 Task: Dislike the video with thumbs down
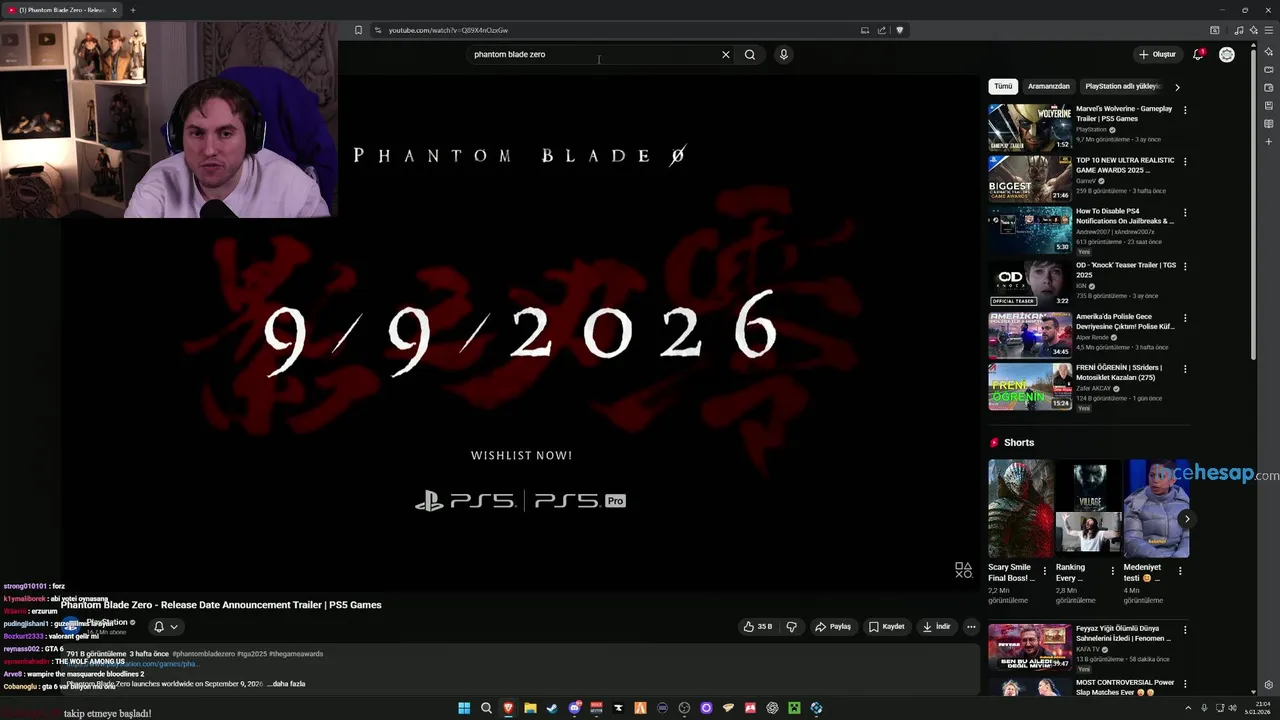tap(791, 627)
